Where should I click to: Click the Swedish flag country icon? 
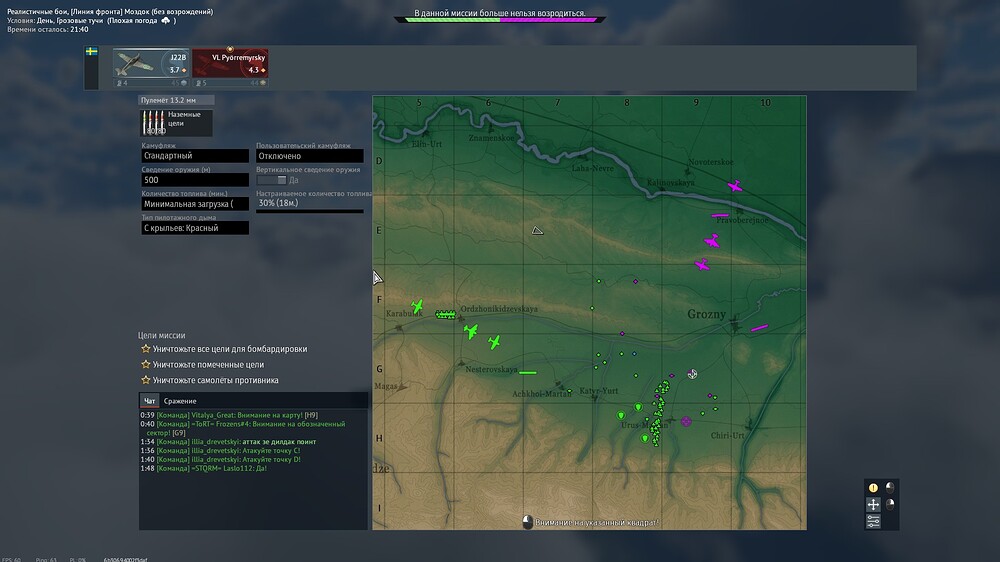92,51
